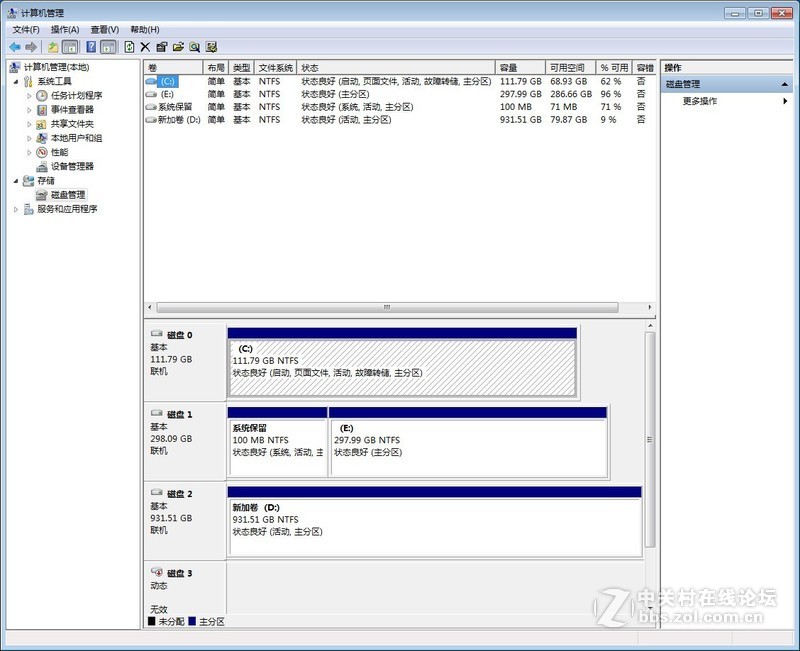Screen dimensions: 800x651
Task: Select the (C:) volume row
Action: click(x=399, y=82)
